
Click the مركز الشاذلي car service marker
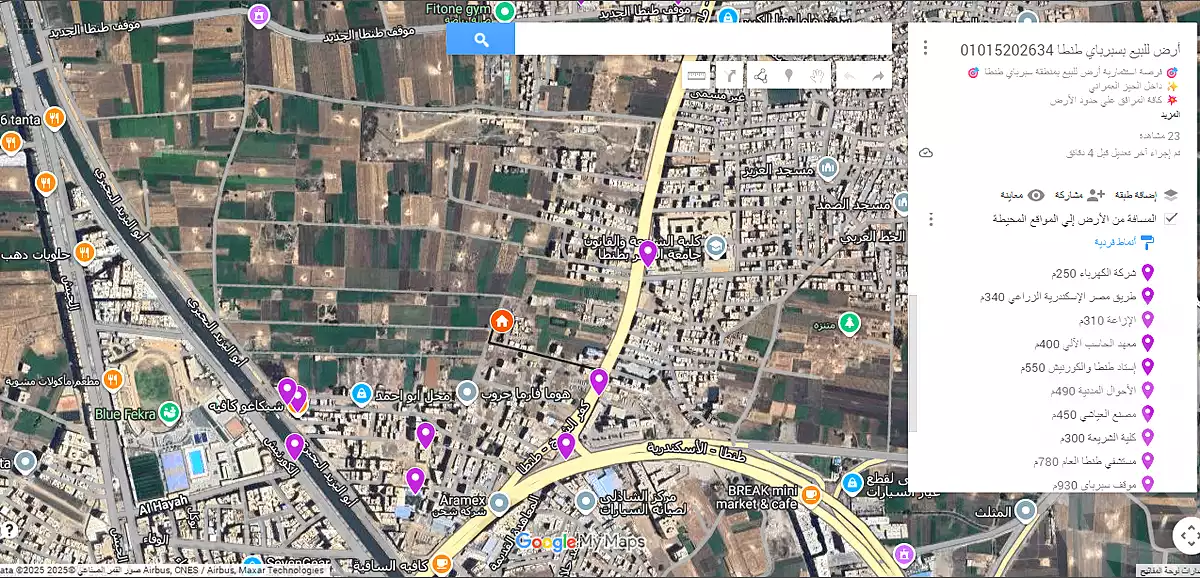tap(587, 500)
